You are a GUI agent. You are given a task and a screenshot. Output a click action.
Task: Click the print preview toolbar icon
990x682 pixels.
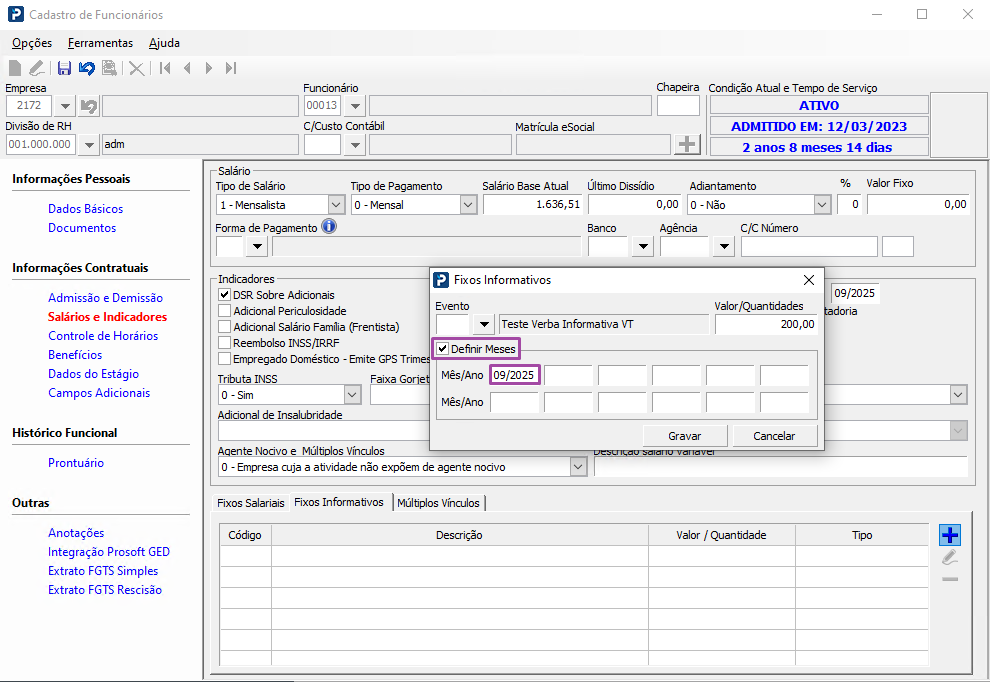pos(109,68)
